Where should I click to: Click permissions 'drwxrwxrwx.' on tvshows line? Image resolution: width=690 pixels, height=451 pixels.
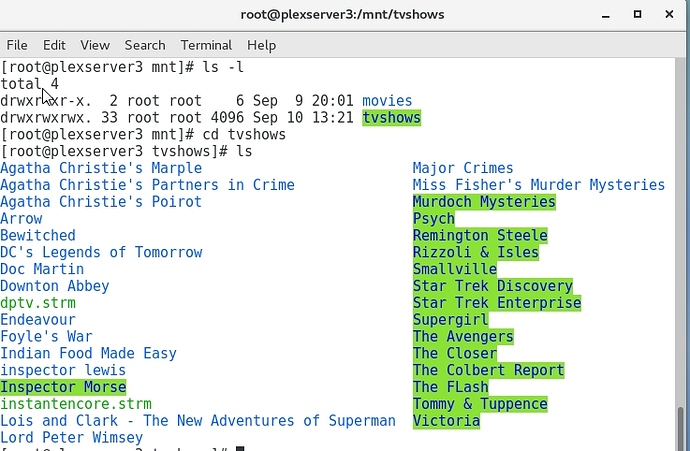tap(46, 118)
